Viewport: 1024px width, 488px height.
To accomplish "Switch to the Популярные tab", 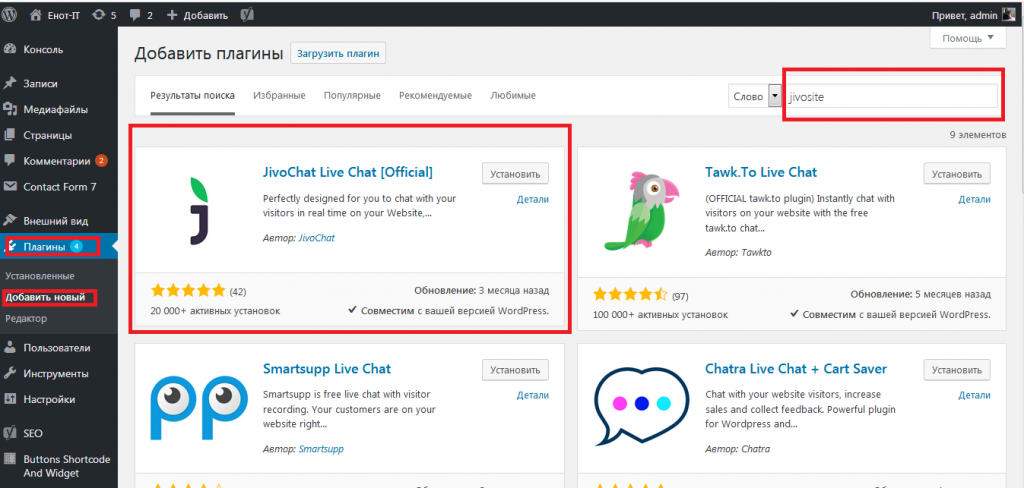I will [x=352, y=95].
